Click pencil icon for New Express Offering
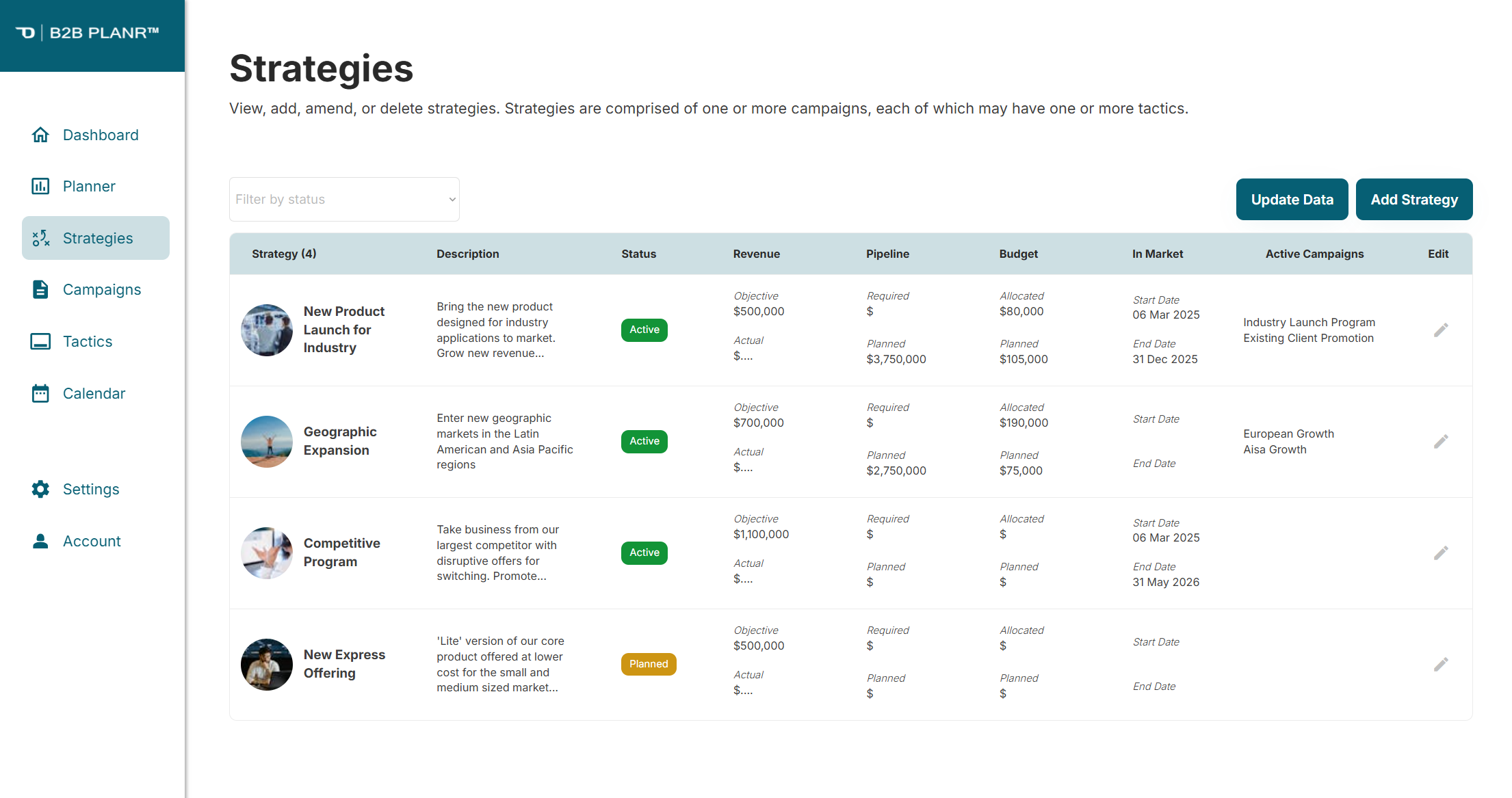The width and height of the screenshot is (1512, 798). pos(1441,665)
